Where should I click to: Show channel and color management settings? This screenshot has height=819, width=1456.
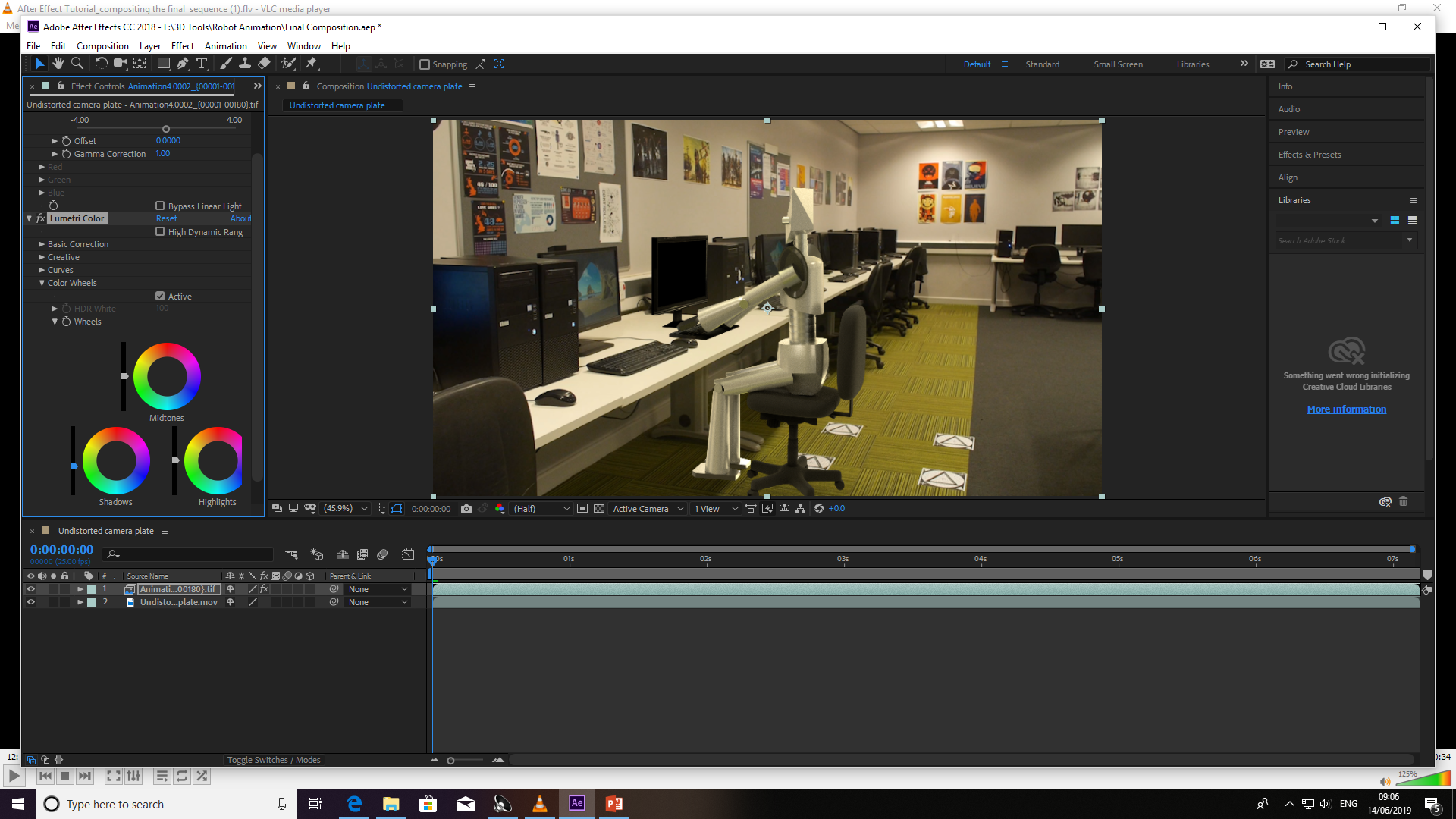point(500,509)
